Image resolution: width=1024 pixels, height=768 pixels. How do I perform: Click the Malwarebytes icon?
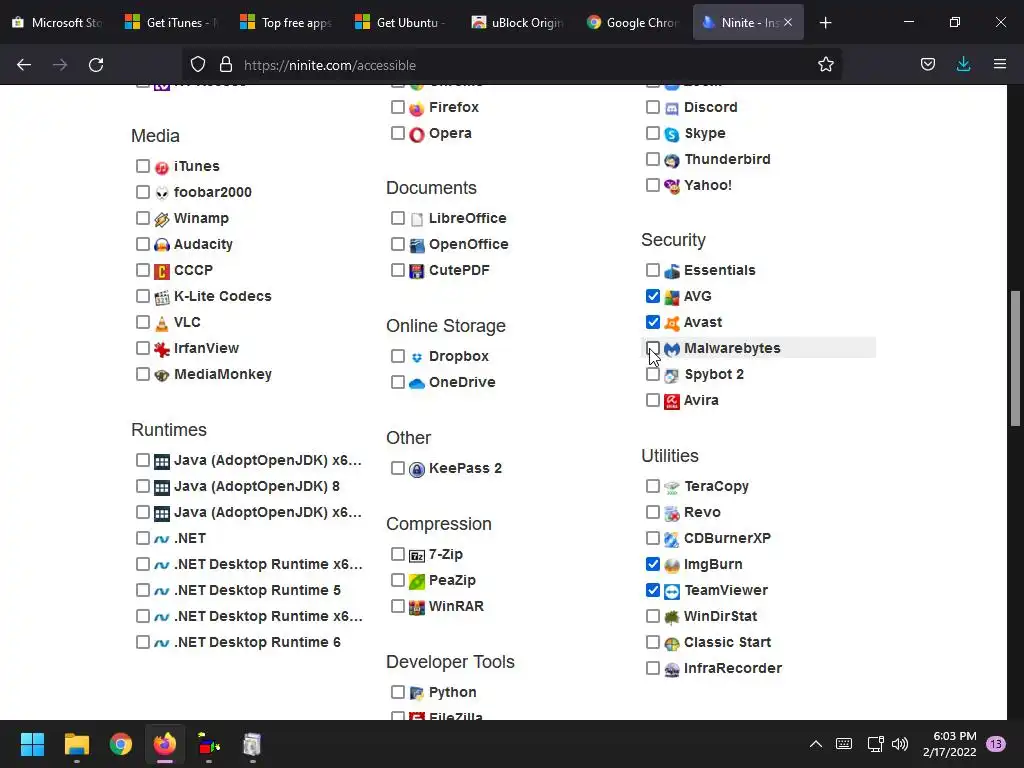tap(671, 349)
